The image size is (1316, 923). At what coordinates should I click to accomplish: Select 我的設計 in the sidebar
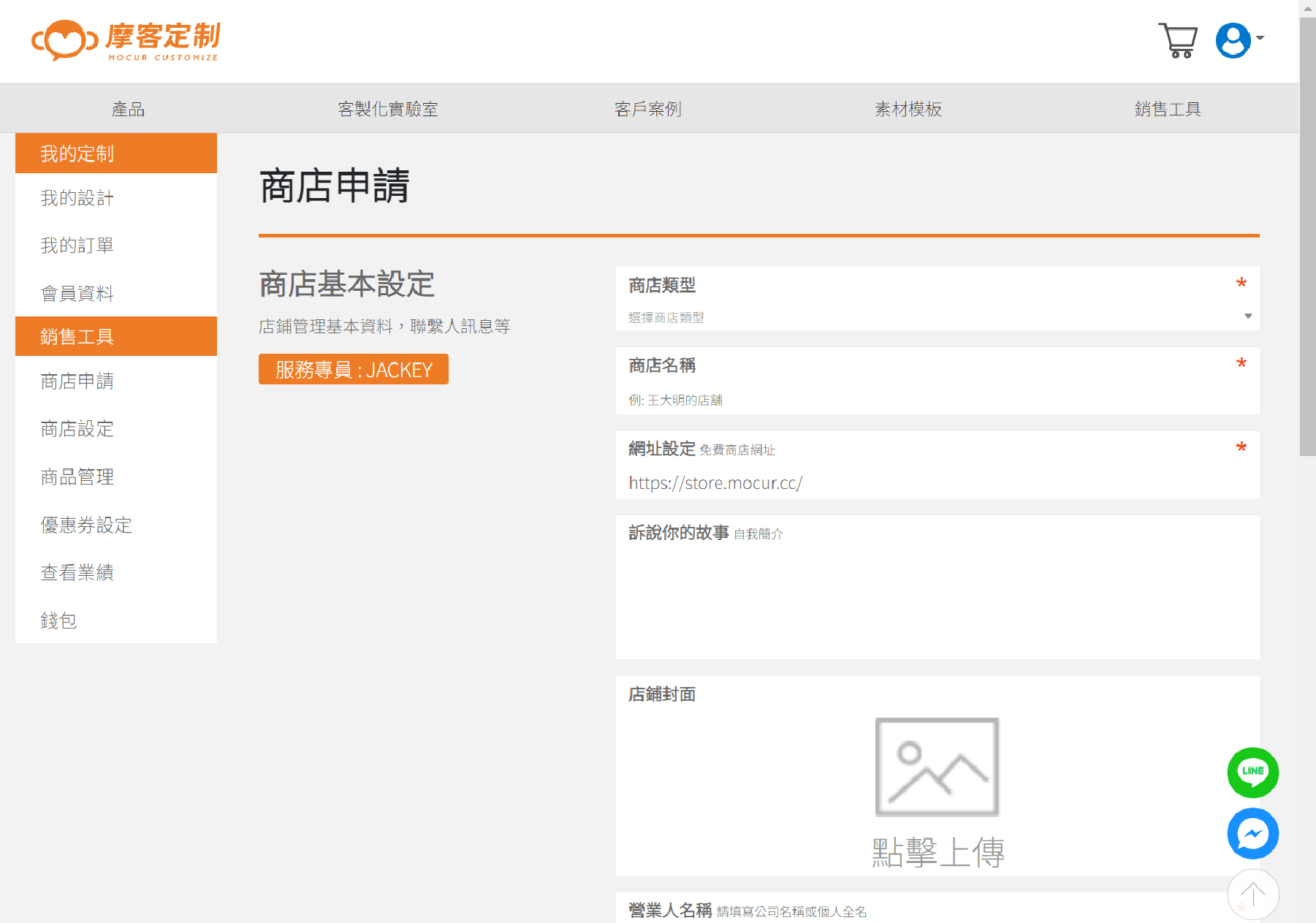click(77, 198)
